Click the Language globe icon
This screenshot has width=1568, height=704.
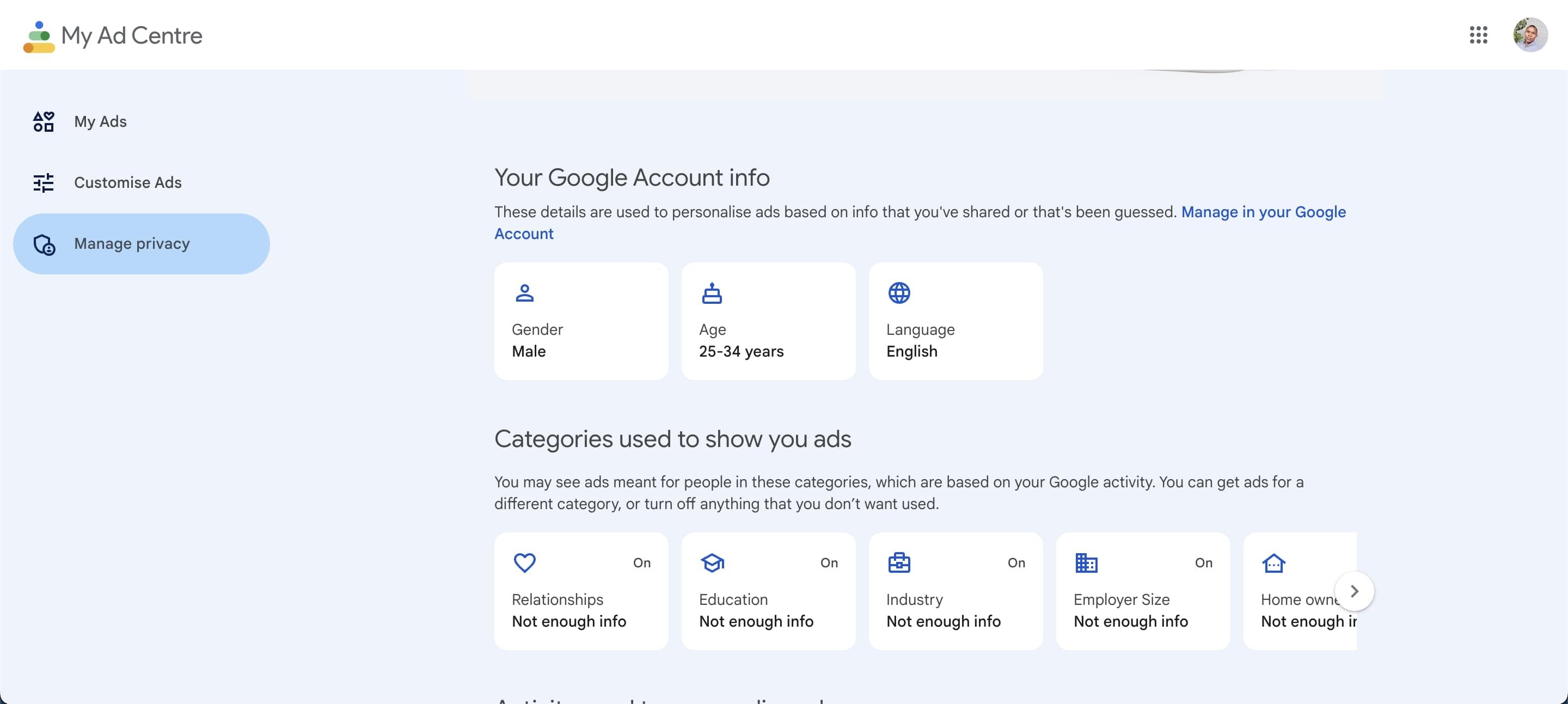[898, 293]
